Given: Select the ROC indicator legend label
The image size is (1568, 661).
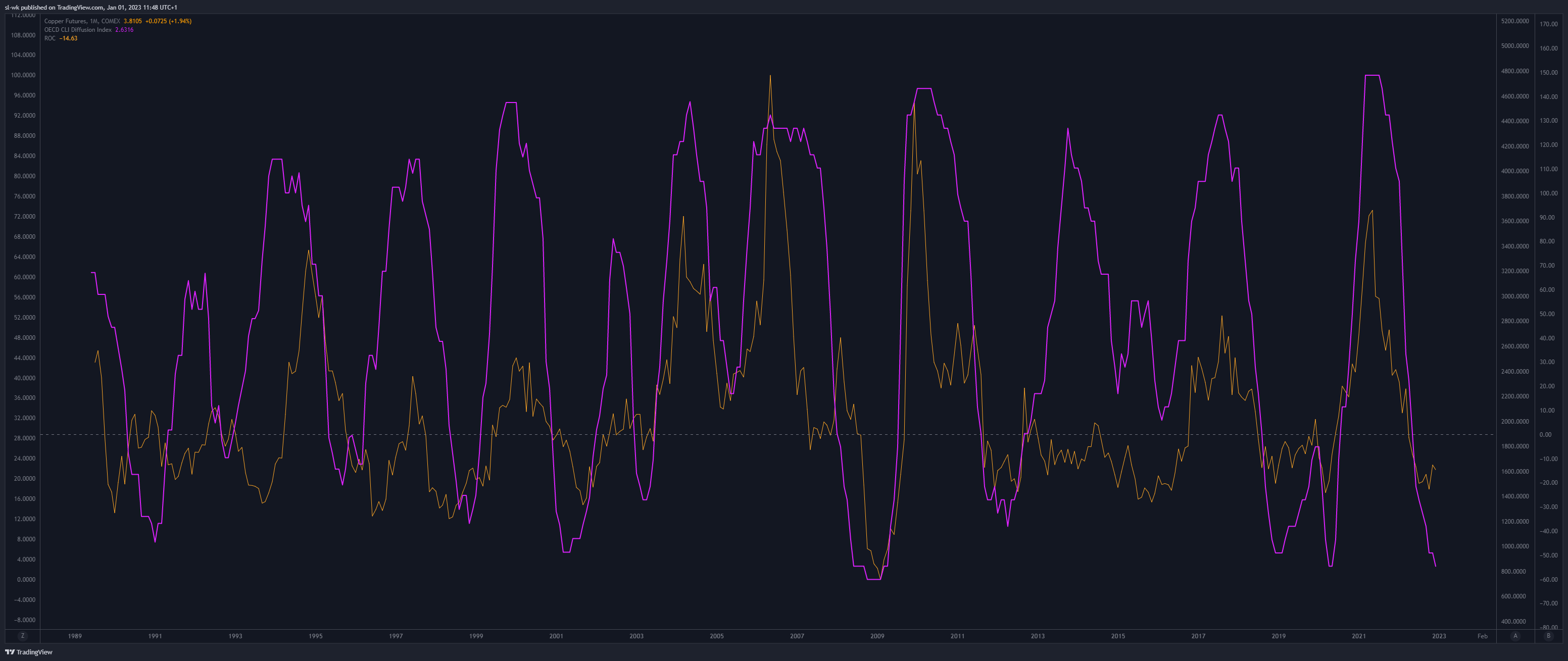Looking at the screenshot, I should click(50, 38).
